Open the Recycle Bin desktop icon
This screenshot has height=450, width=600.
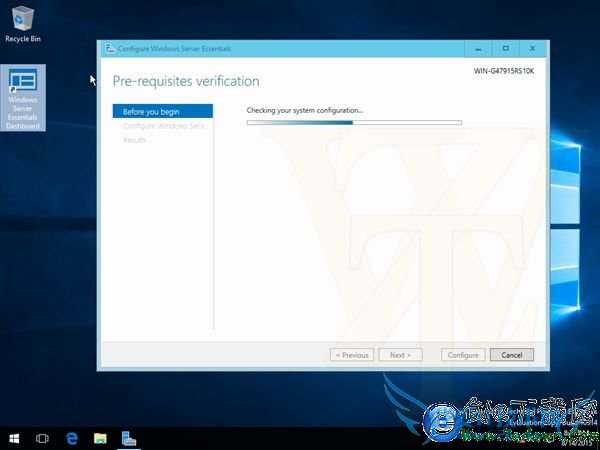coord(23,24)
